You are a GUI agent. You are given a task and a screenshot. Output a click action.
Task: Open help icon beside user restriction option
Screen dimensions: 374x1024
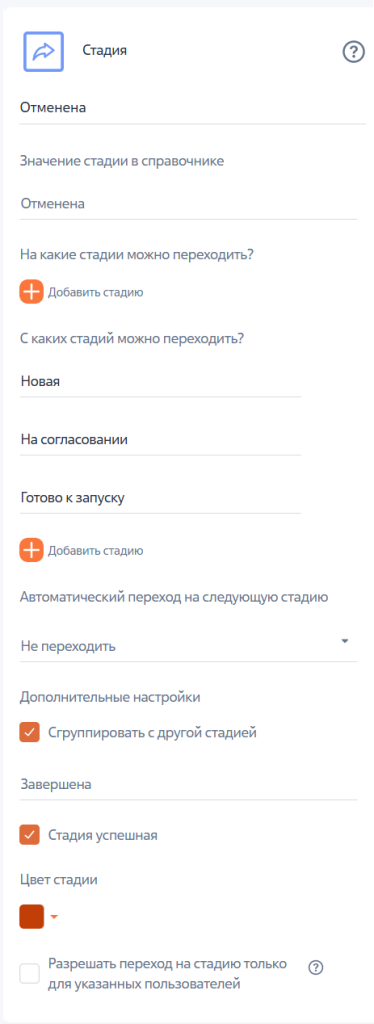316,968
